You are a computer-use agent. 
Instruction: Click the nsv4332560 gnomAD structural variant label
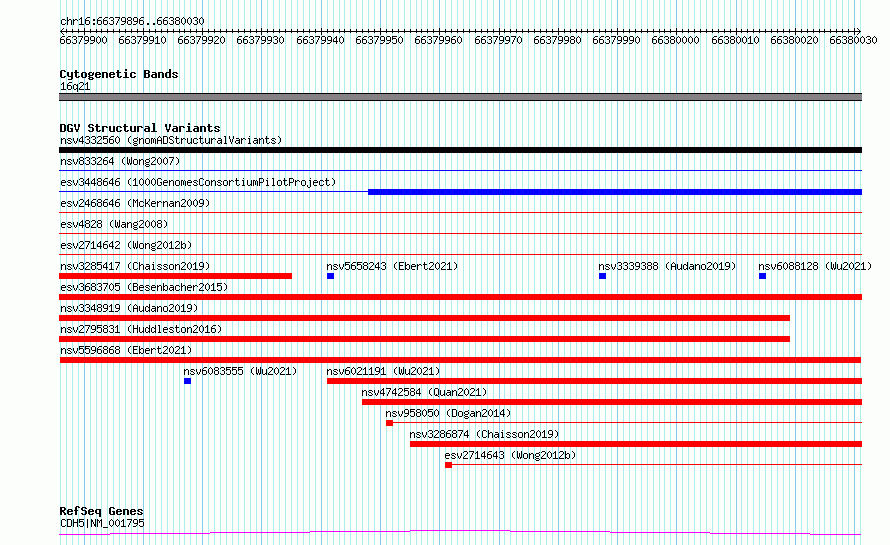171,140
